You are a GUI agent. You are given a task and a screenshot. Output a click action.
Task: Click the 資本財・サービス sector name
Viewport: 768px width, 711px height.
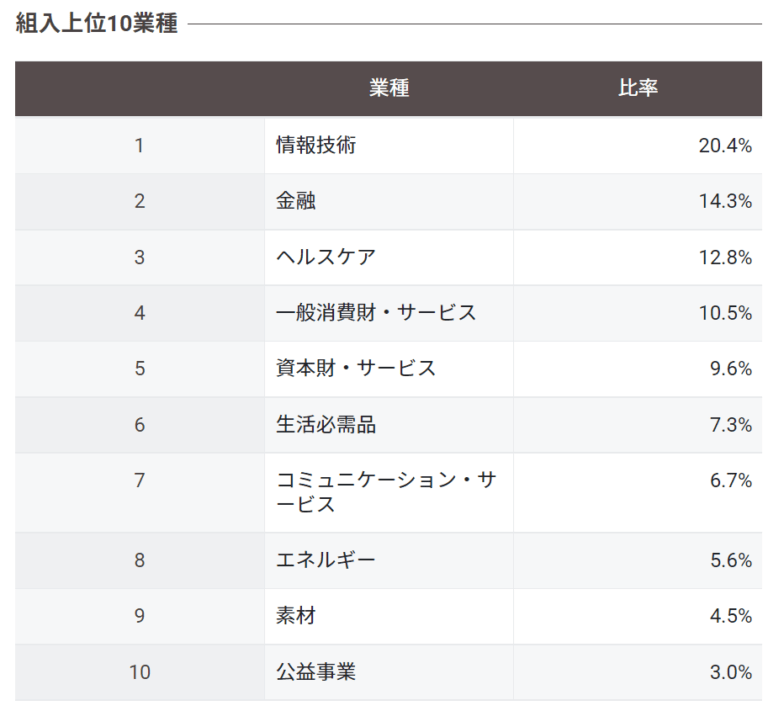pos(356,368)
